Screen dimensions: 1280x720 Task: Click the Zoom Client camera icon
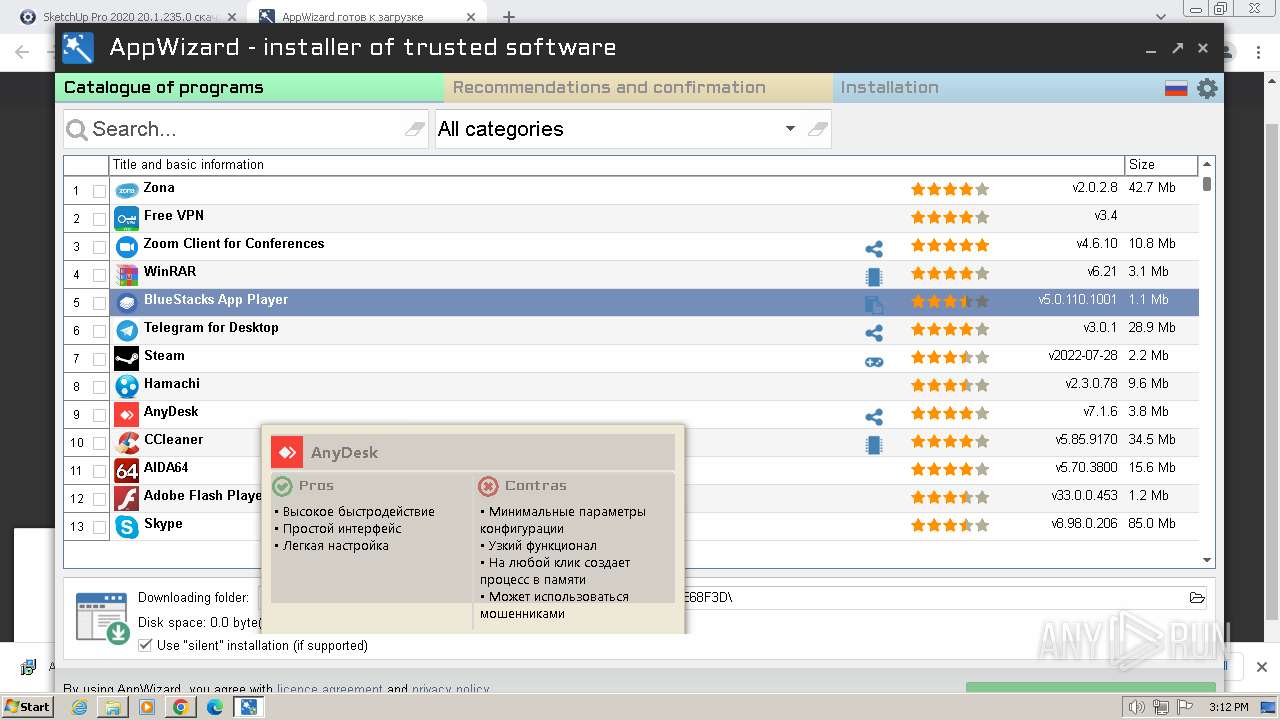(127, 246)
